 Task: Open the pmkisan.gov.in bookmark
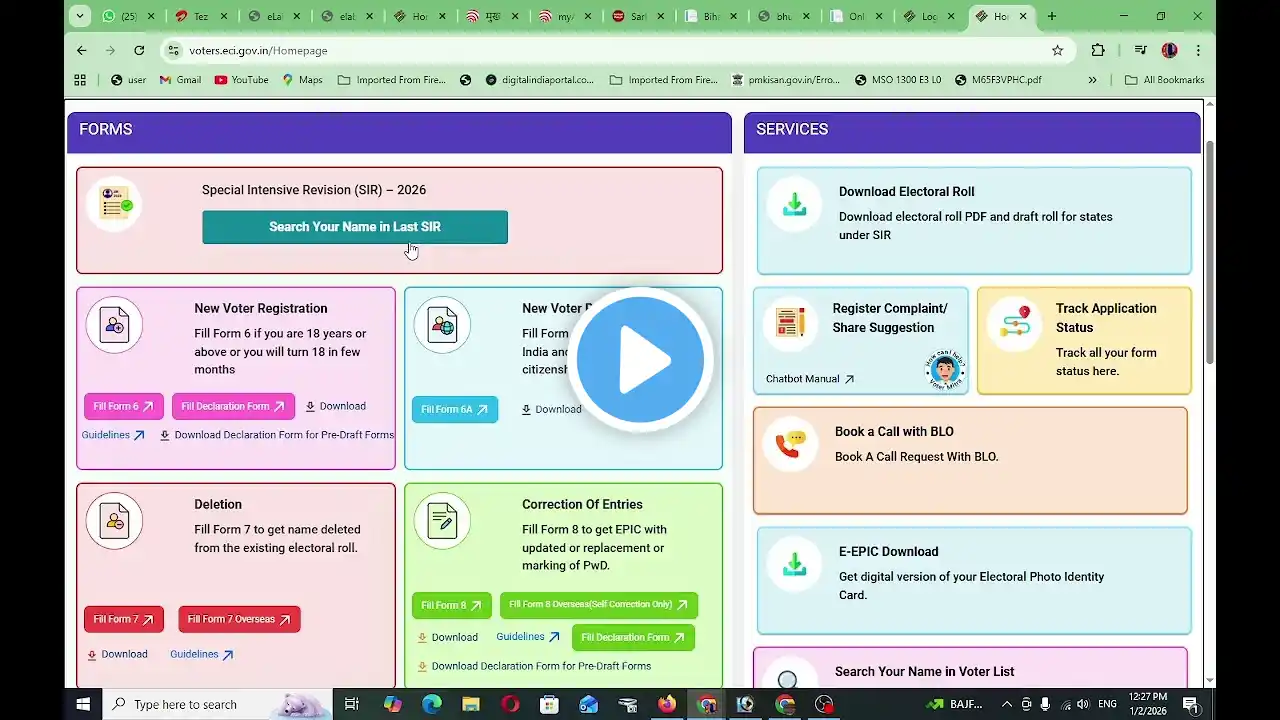[x=786, y=80]
